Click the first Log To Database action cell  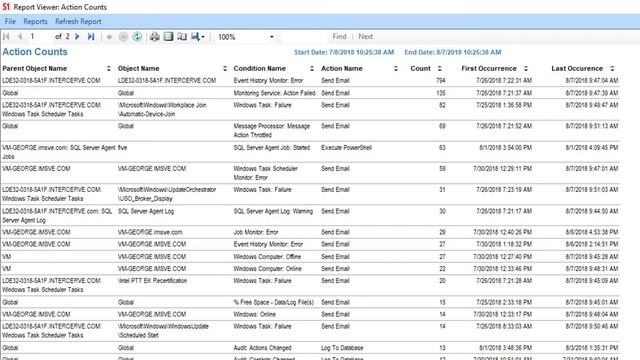point(342,348)
